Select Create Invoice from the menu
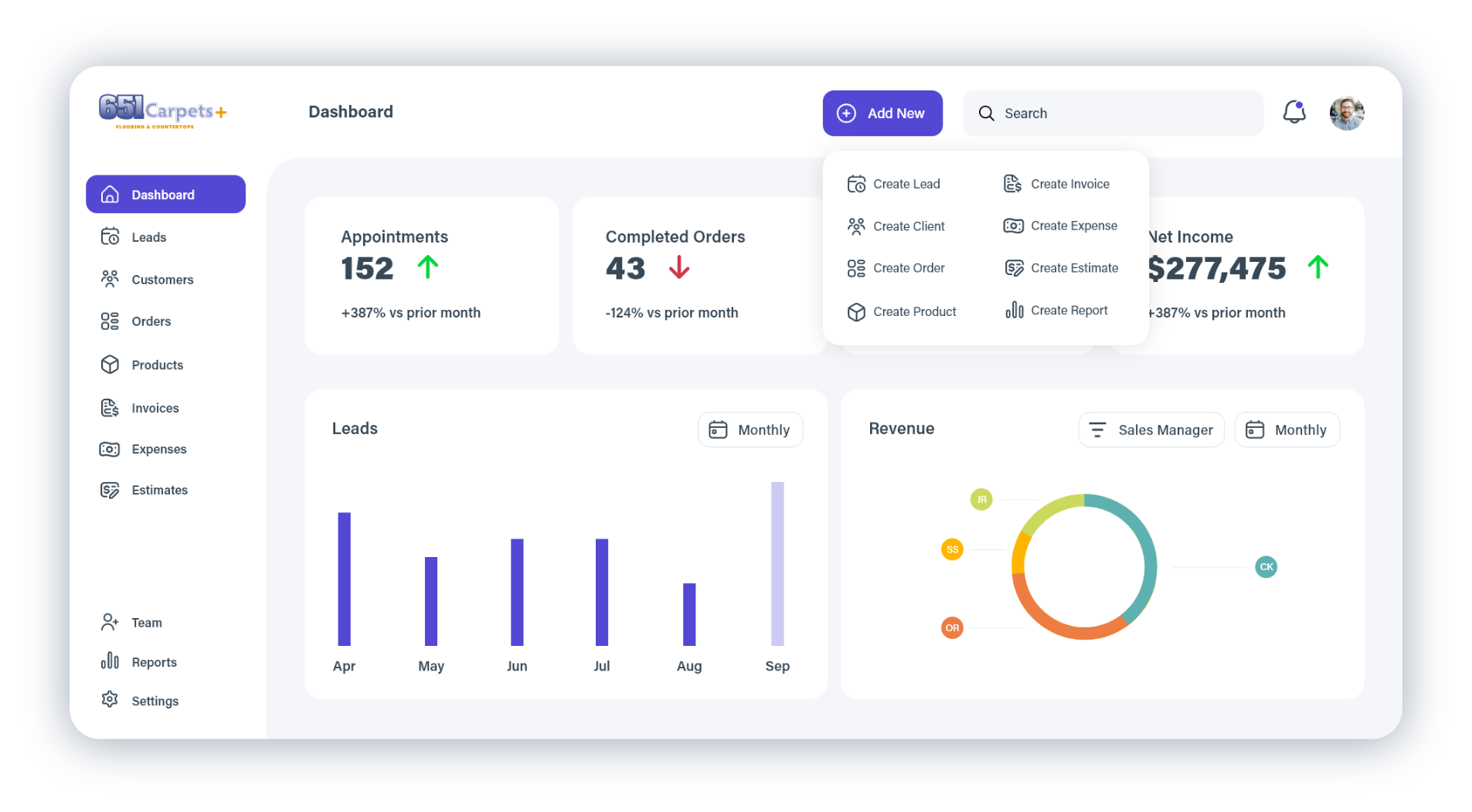This screenshot has width=1472, height=812. pos(1056,184)
